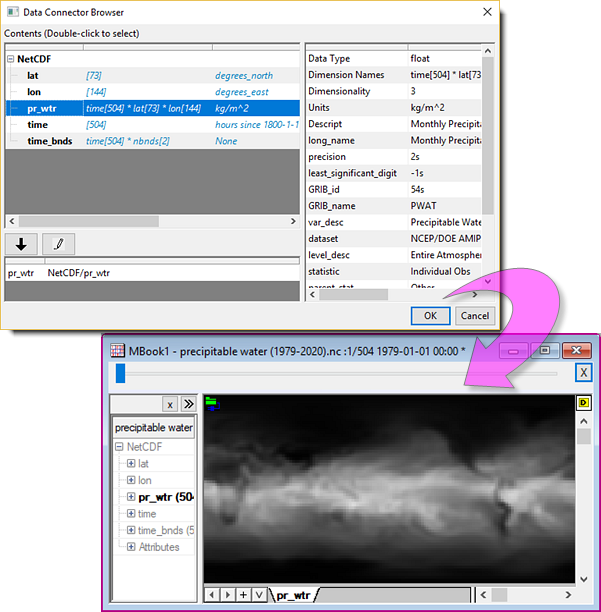This screenshot has height=612, width=601.
Task: Click the GRIB_name value PWAT
Action: pos(423,206)
